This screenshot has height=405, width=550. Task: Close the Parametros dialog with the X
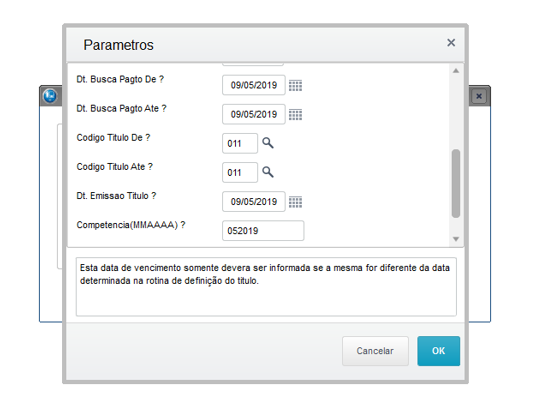click(451, 43)
